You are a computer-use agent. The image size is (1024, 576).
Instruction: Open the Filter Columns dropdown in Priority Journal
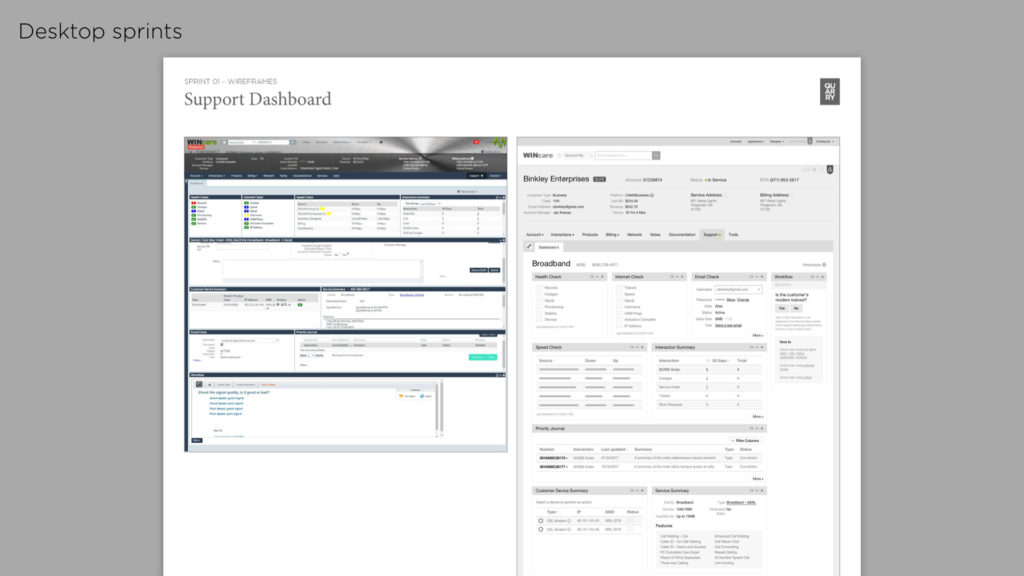point(745,440)
